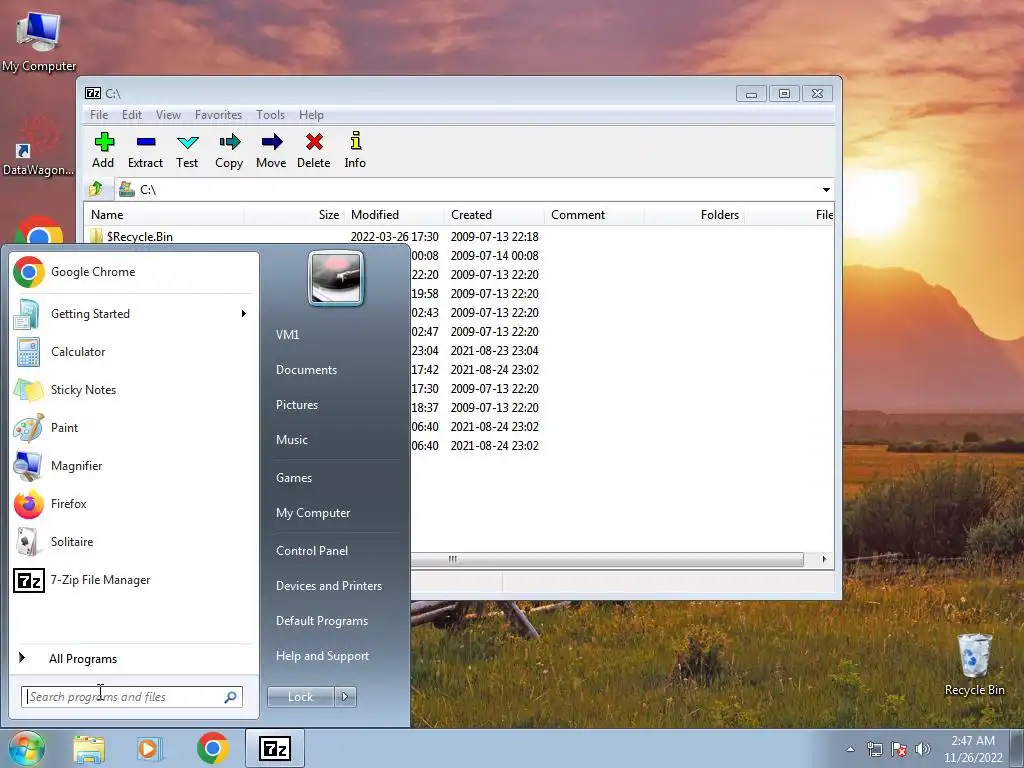This screenshot has height=768, width=1024.
Task: Click the horizontal scrollbar right arrow
Action: [824, 560]
